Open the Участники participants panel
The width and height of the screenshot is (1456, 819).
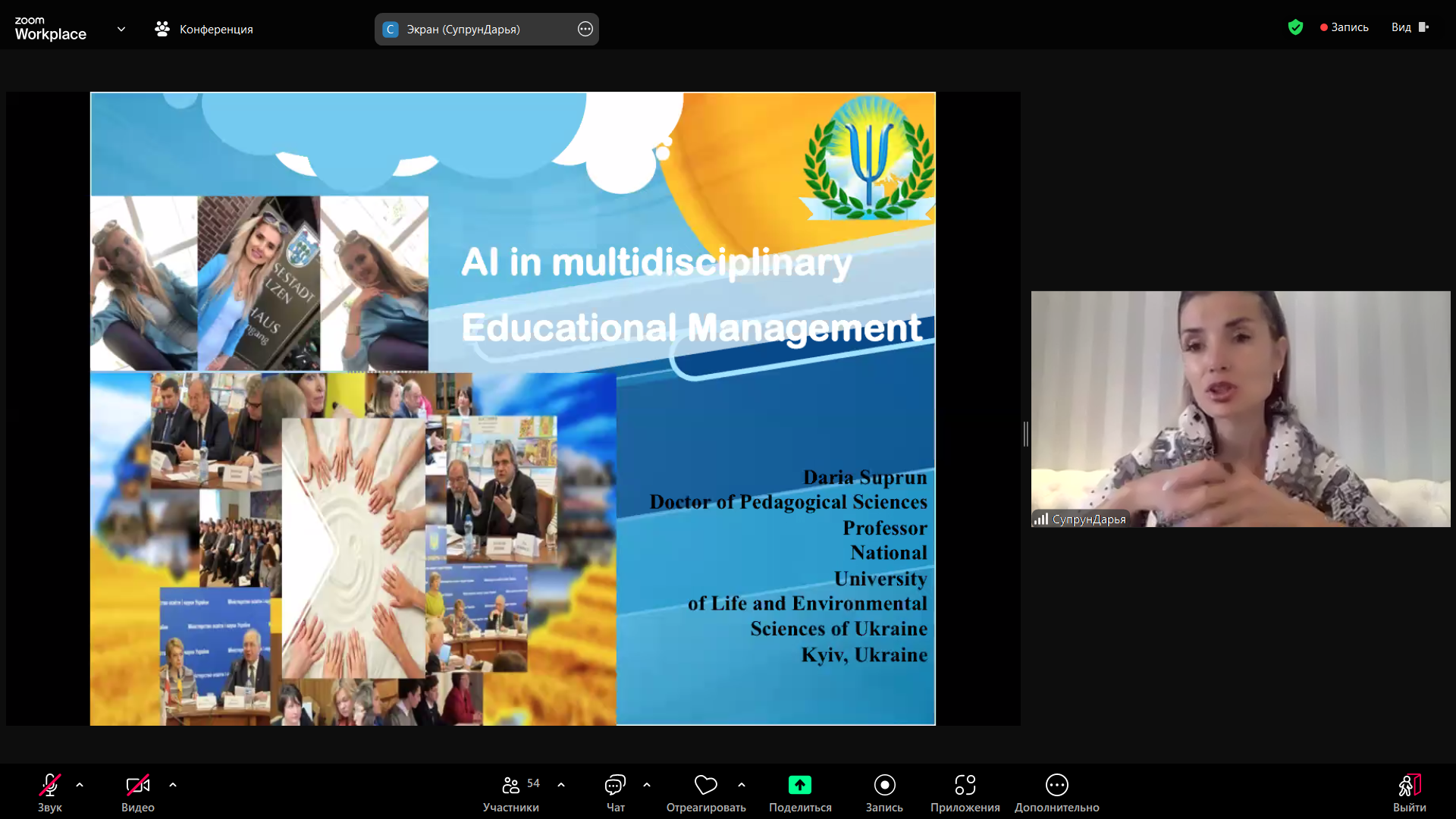tap(512, 785)
